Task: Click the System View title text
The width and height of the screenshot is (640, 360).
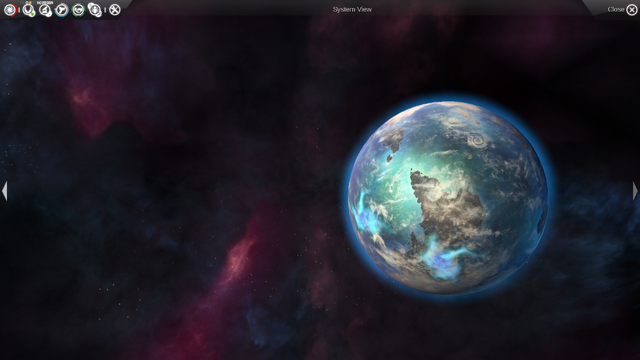Action: pos(352,9)
